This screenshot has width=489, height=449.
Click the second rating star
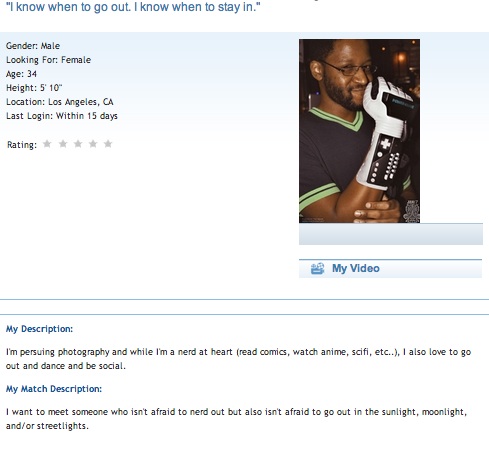pyautogui.click(x=63, y=144)
